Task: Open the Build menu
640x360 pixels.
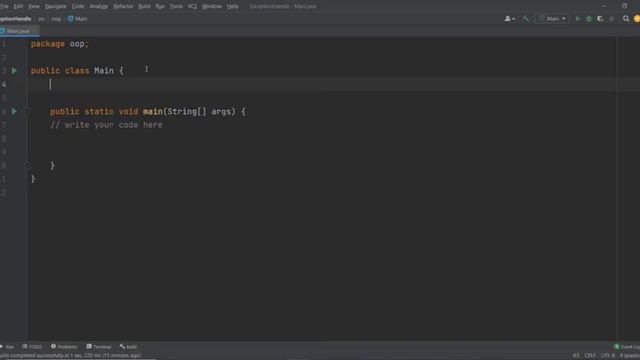Action: pos(144,6)
